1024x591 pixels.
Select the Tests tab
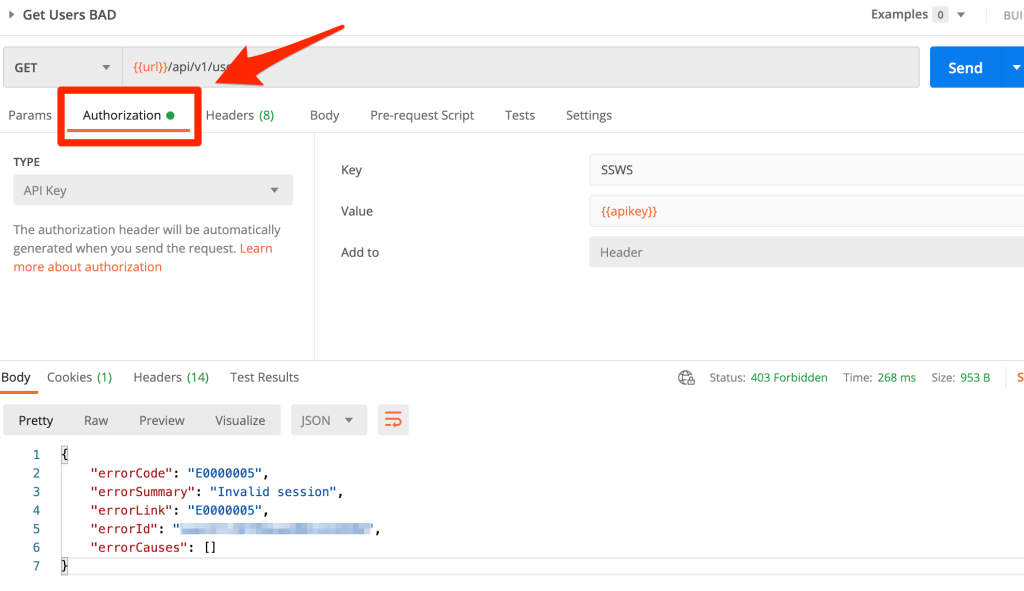coord(520,115)
